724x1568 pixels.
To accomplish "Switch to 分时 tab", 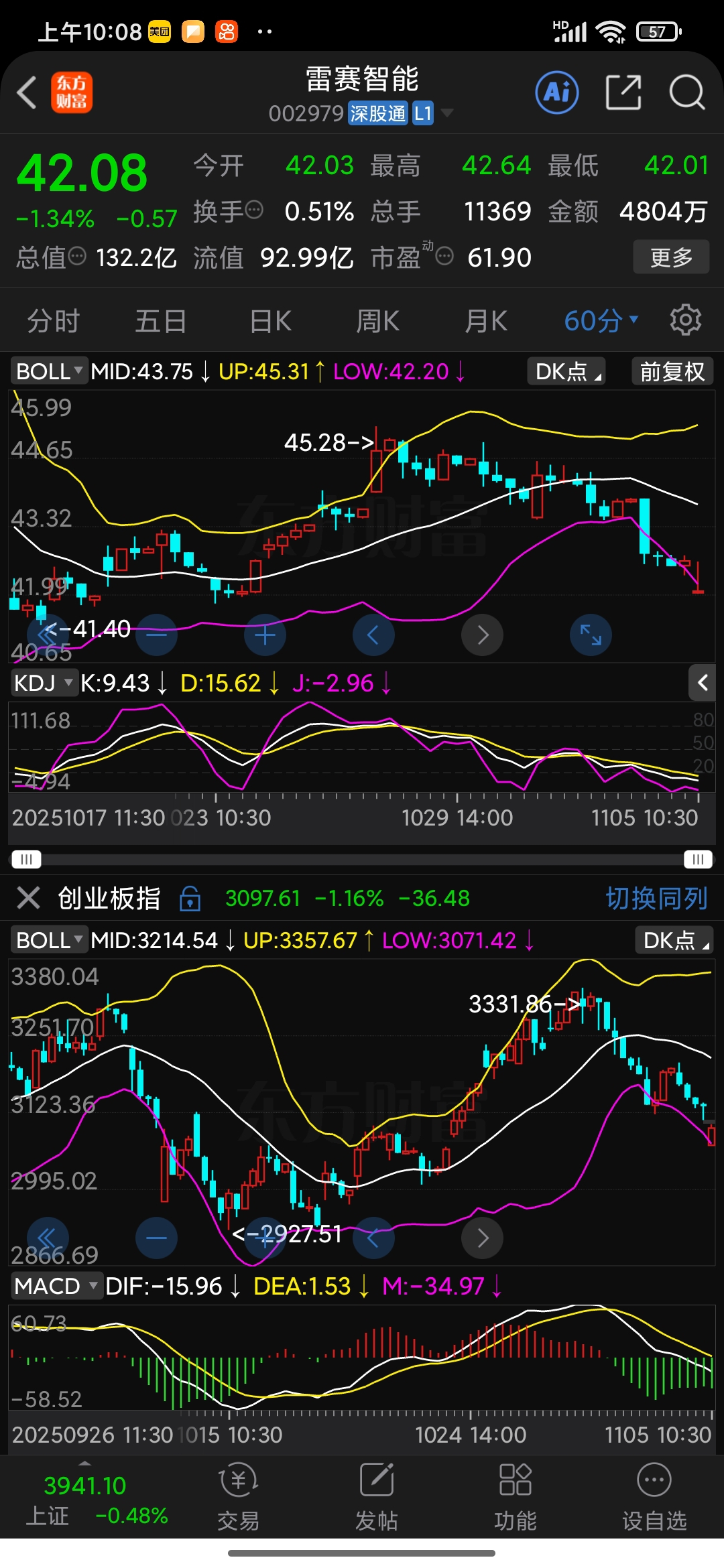I will (x=54, y=321).
